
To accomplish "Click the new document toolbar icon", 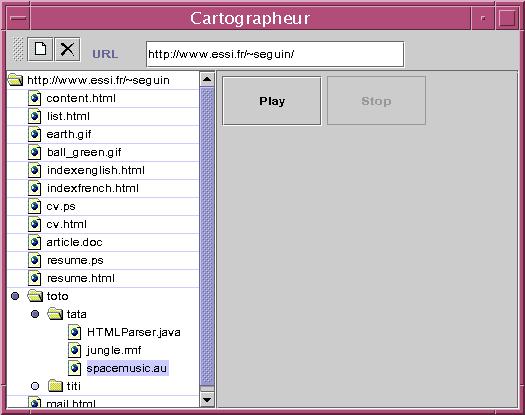I will [x=40, y=49].
